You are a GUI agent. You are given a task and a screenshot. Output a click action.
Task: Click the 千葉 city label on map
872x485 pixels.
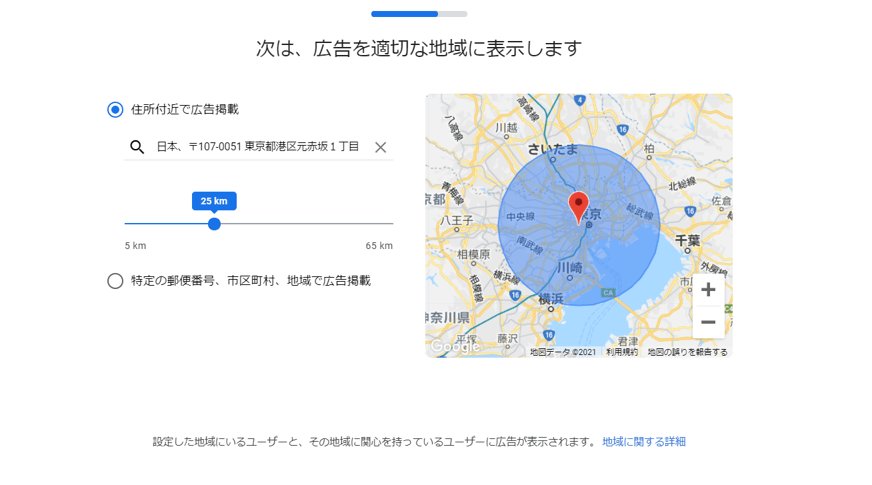688,240
